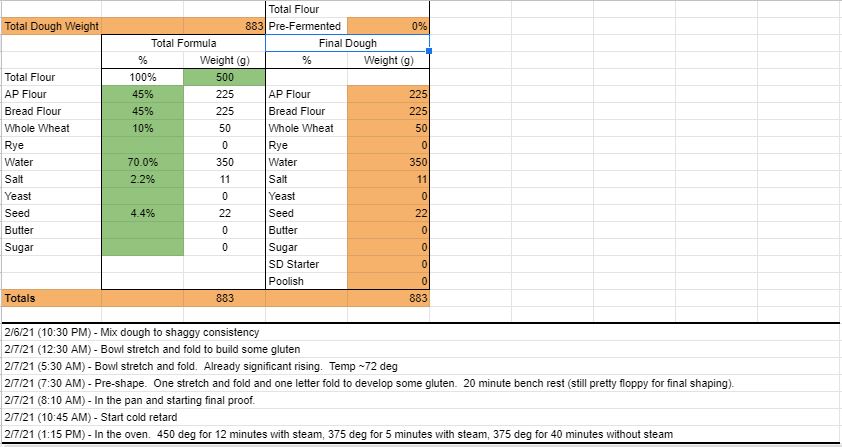This screenshot has width=842, height=447.
Task: Click the Salt 2.2% cell
Action: click(142, 179)
